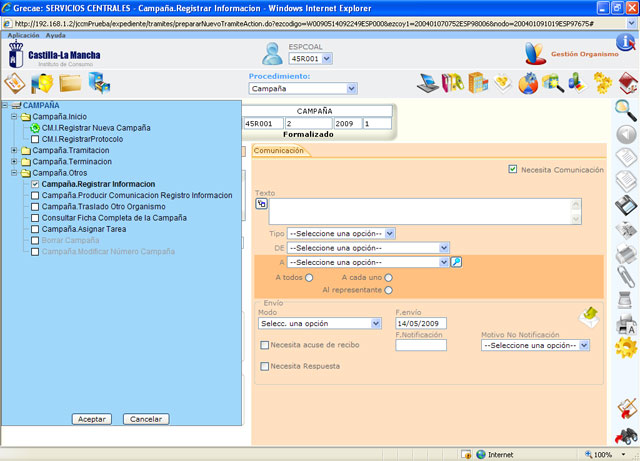Open the colored binders toolbar icon
640x461 pixels.
click(x=453, y=83)
